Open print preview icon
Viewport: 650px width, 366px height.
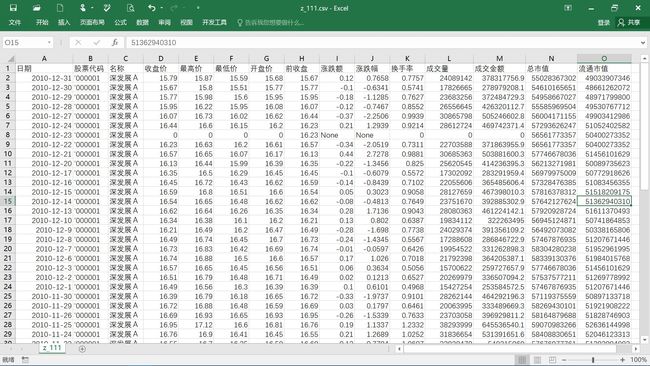[x=131, y=8]
